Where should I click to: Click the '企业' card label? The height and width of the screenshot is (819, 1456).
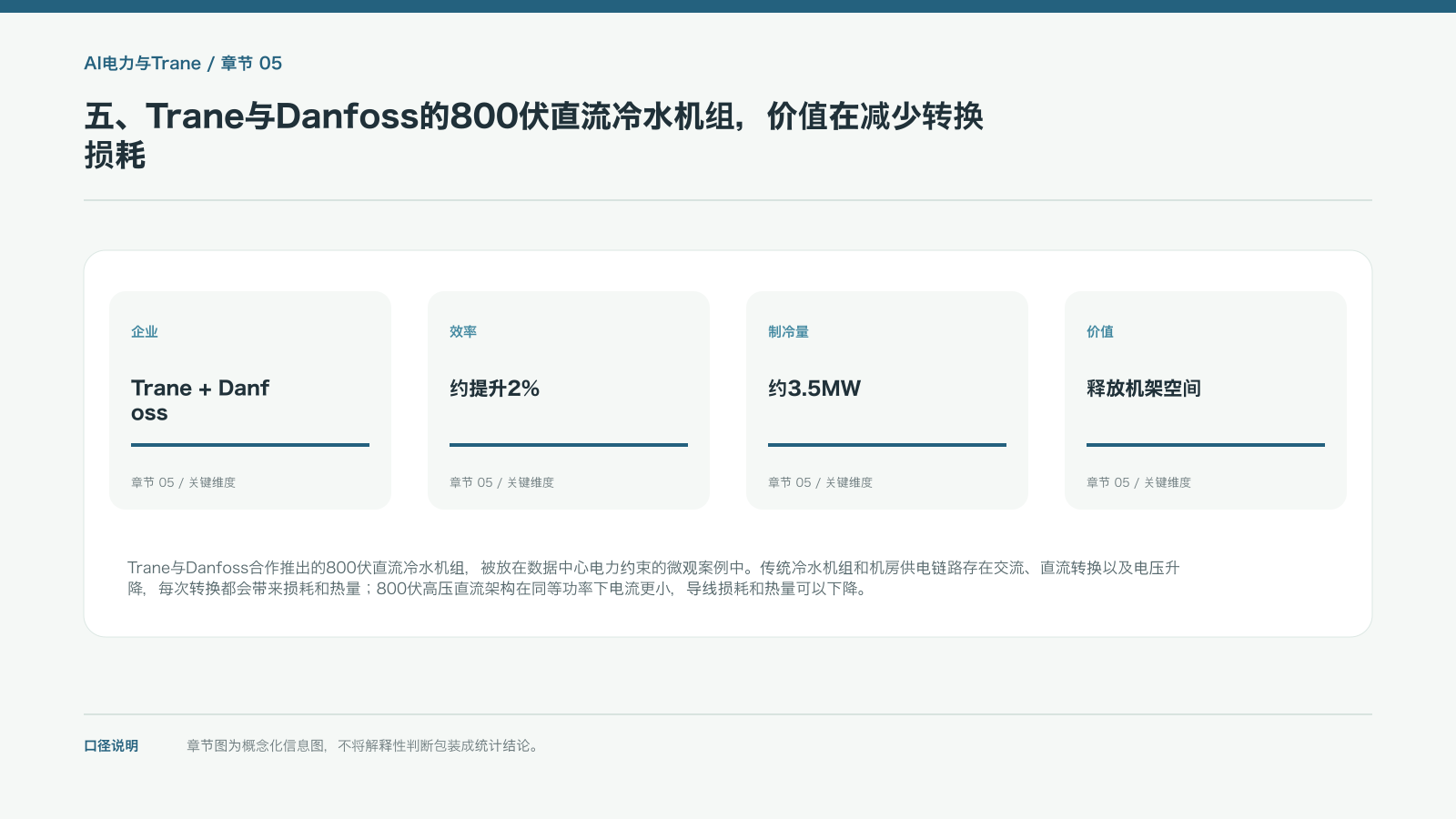pos(145,332)
